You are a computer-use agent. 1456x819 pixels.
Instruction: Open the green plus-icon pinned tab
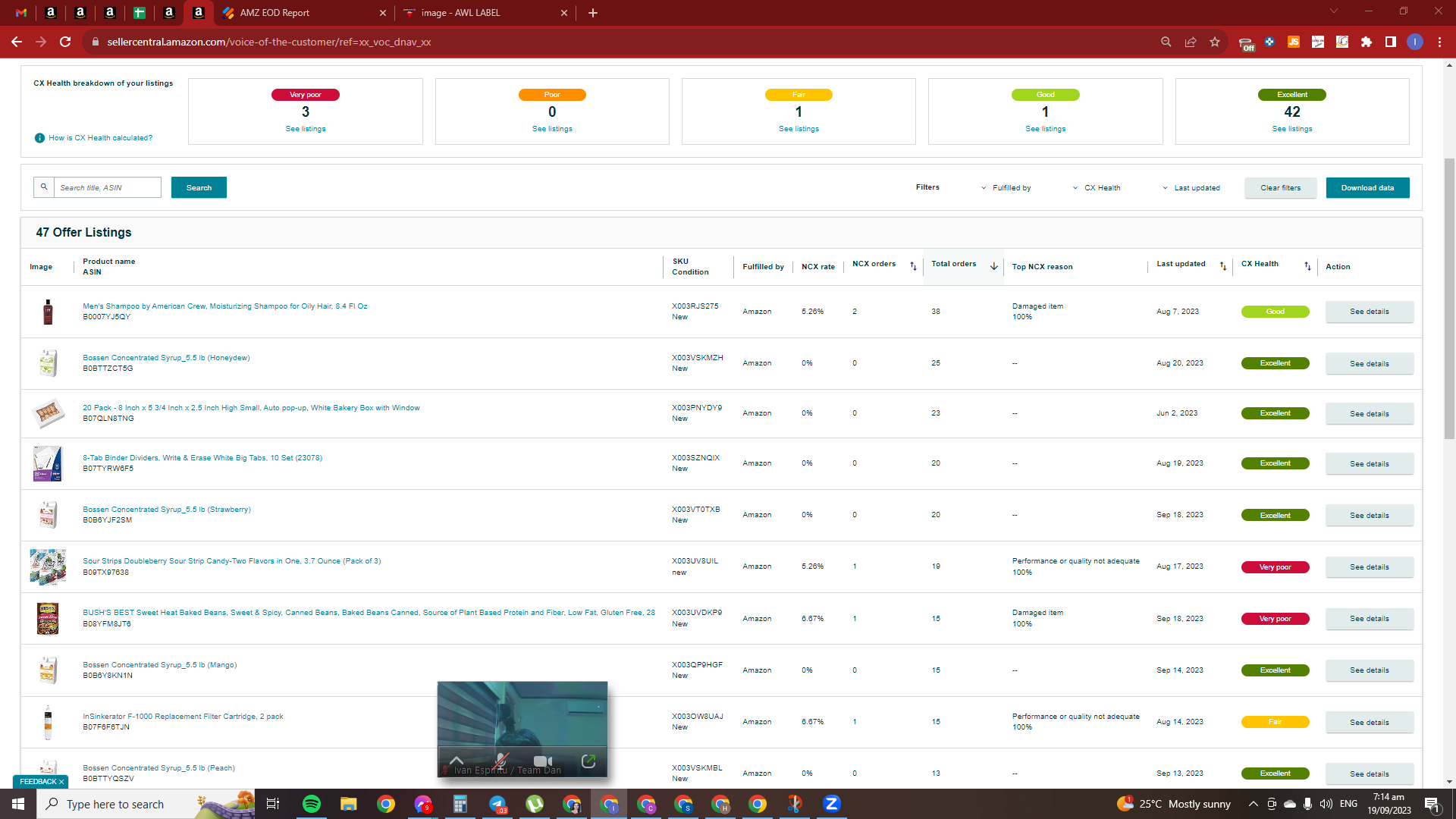tap(140, 13)
